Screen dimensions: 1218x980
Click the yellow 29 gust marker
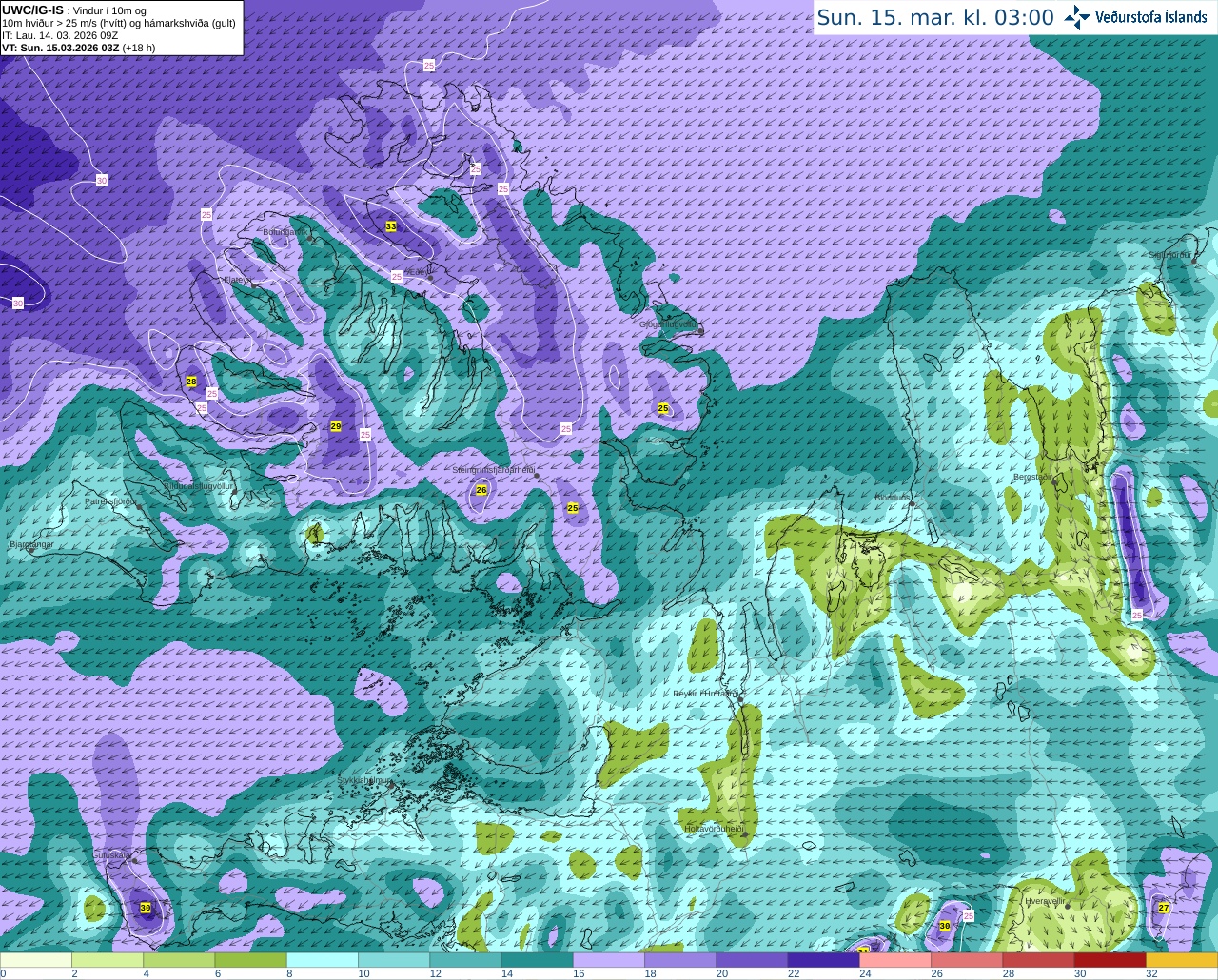(336, 426)
